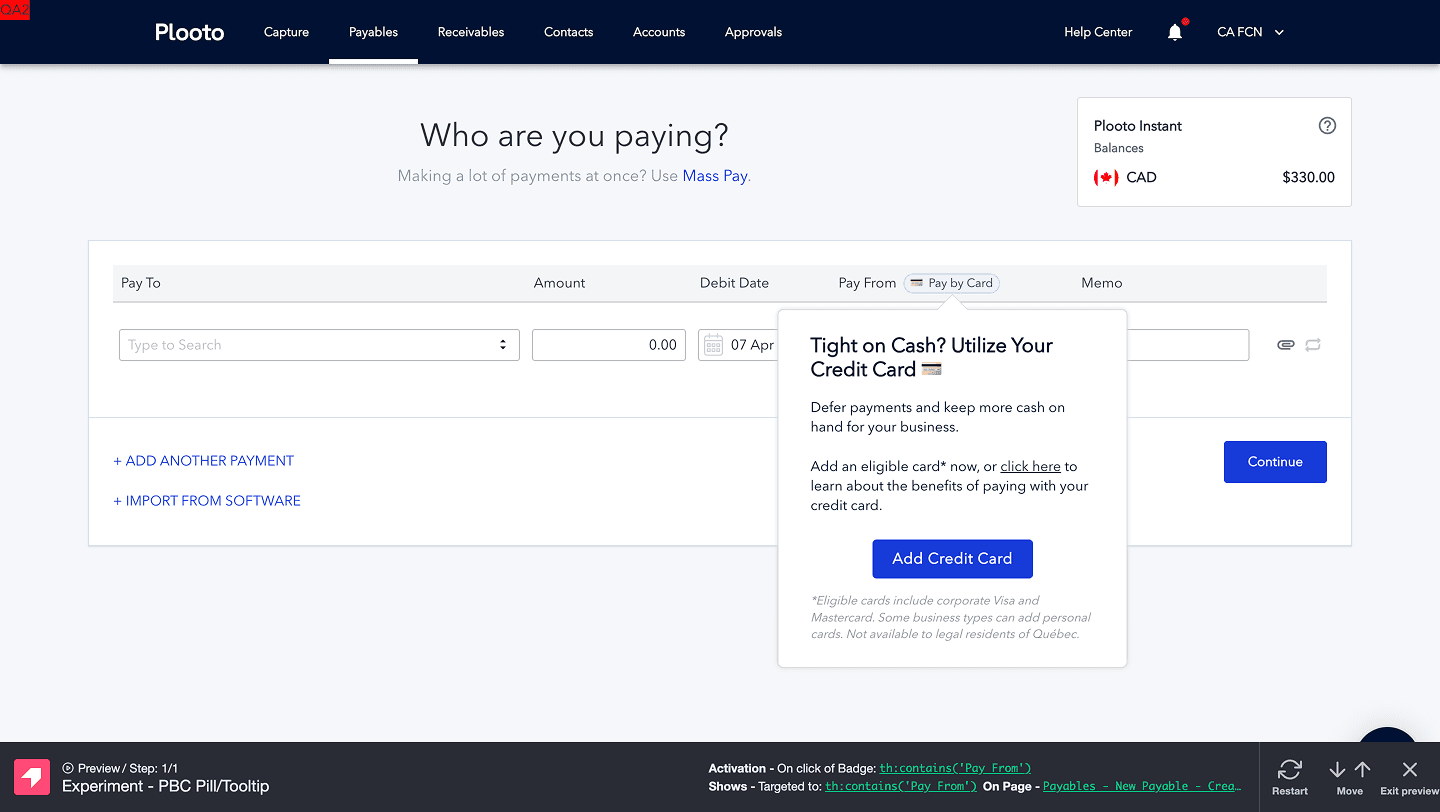Open the Receivables tab
The height and width of the screenshot is (812, 1440).
point(471,32)
